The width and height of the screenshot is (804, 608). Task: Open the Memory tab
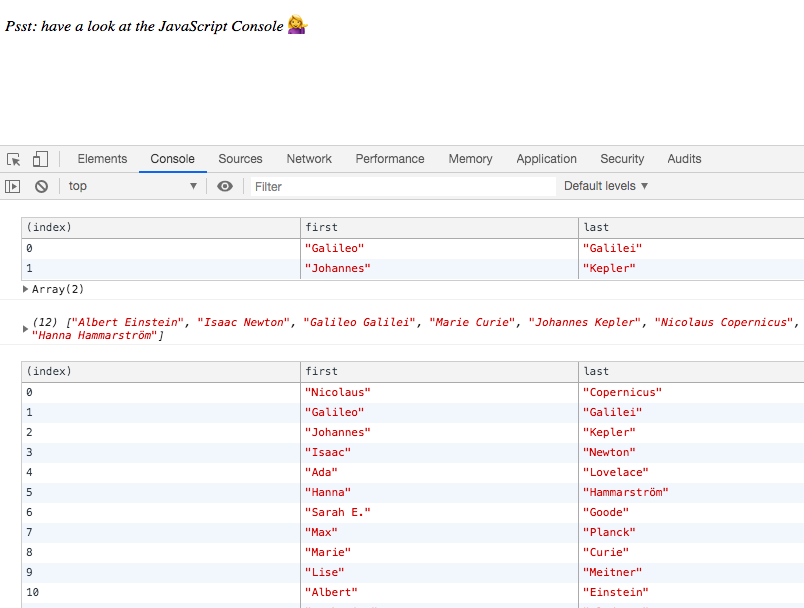point(470,159)
